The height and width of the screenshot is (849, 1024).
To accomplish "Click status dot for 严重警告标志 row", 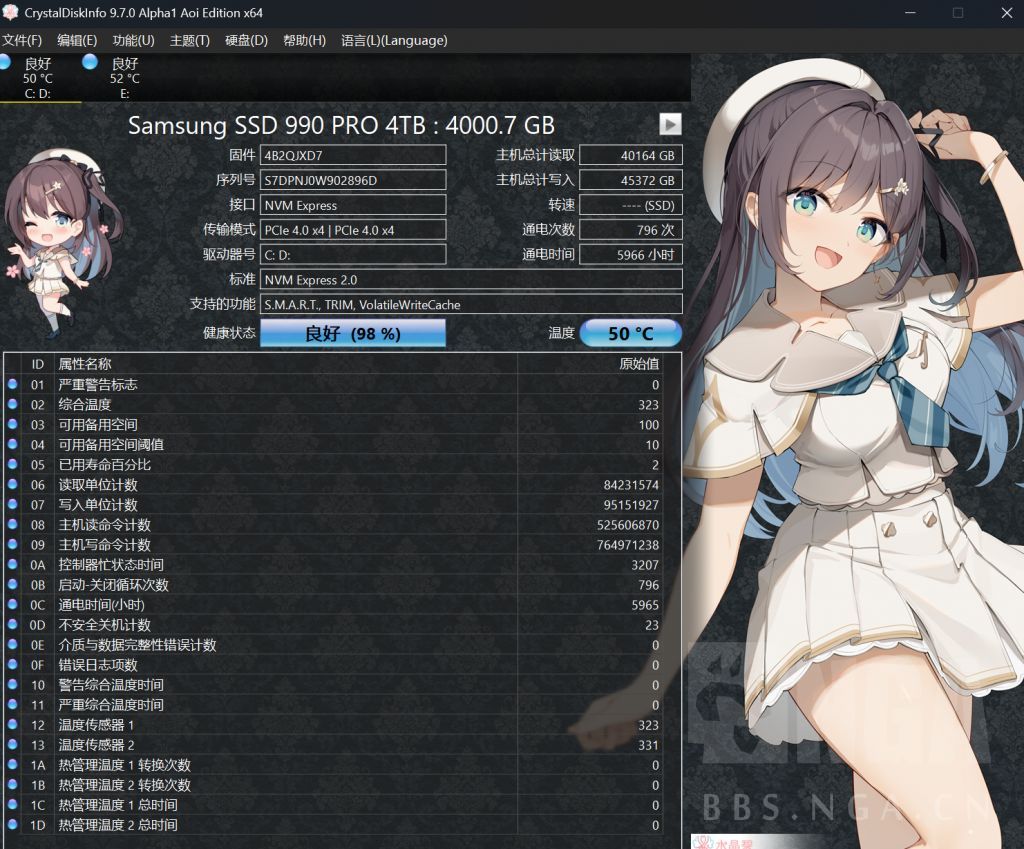I will pyautogui.click(x=12, y=384).
